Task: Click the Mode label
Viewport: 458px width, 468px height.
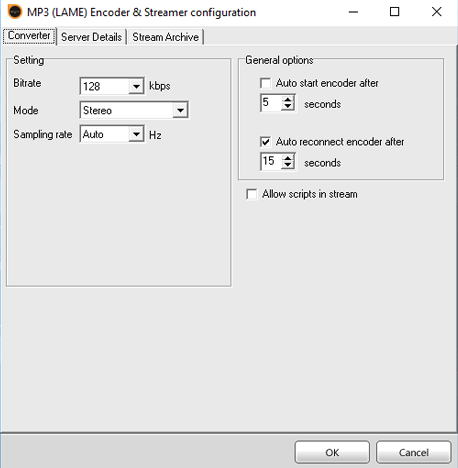Action: 26,110
